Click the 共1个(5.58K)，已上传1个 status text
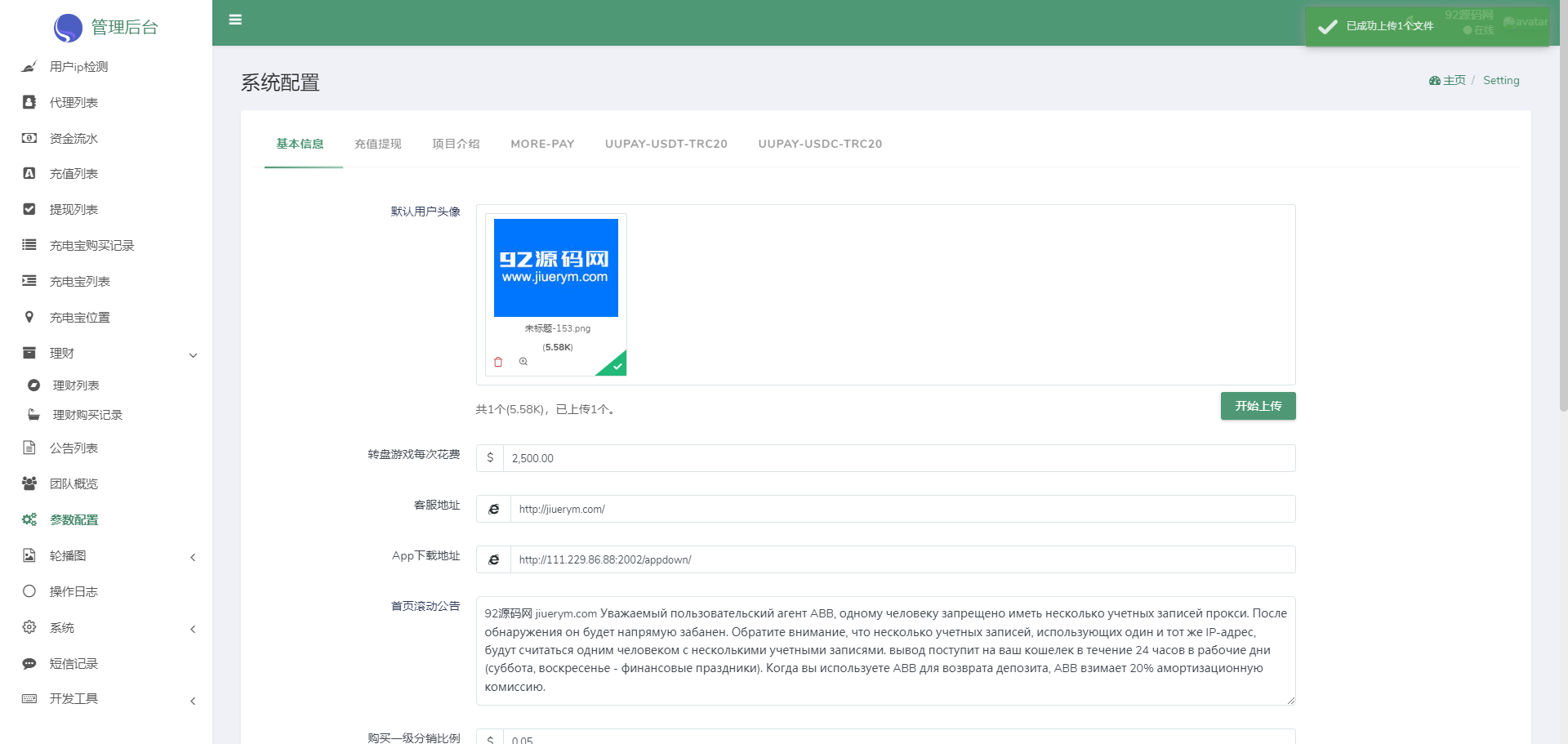This screenshot has height=744, width=1568. pyautogui.click(x=545, y=410)
